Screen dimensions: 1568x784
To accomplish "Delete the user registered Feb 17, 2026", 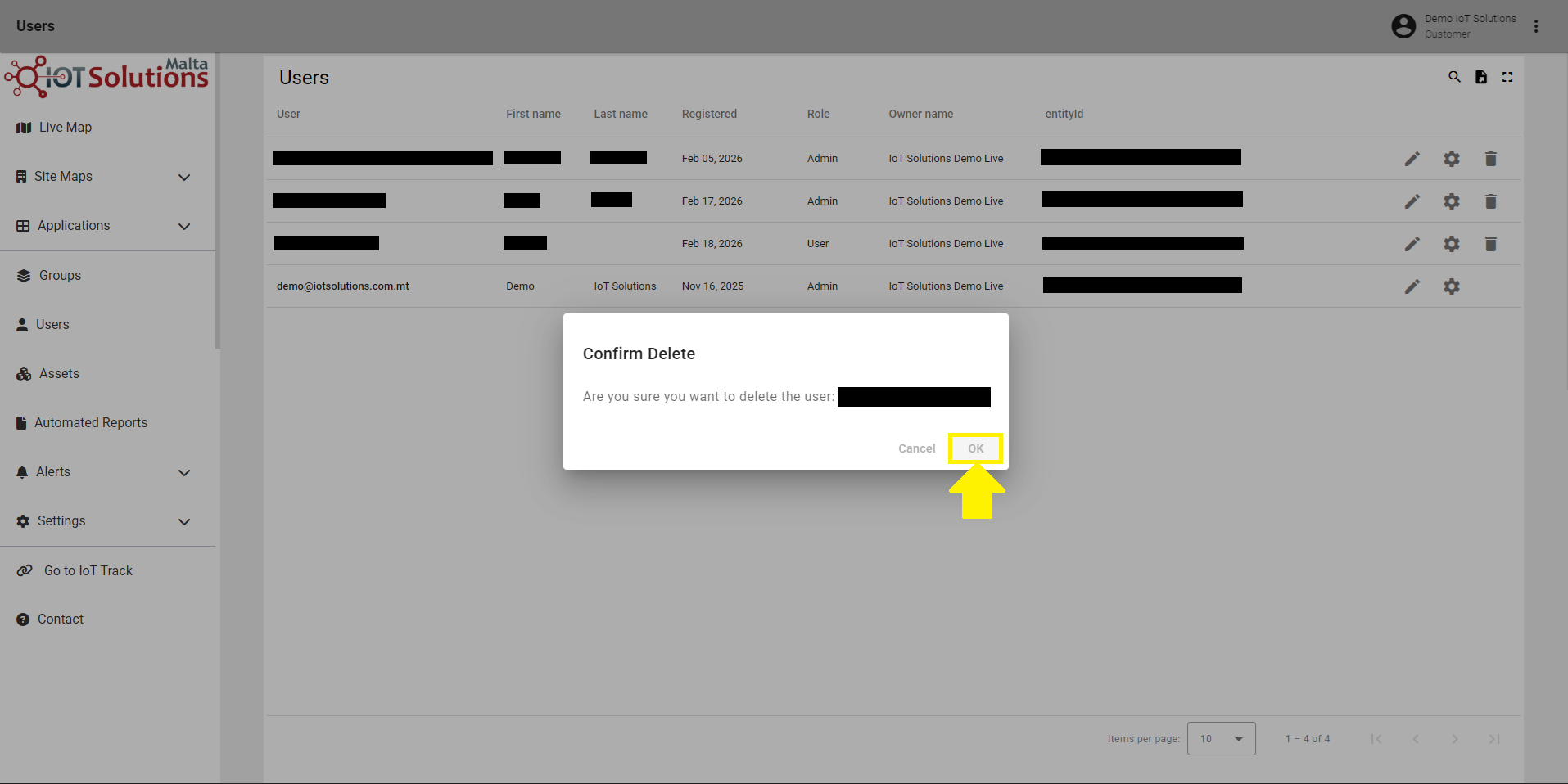I will click(x=1491, y=201).
